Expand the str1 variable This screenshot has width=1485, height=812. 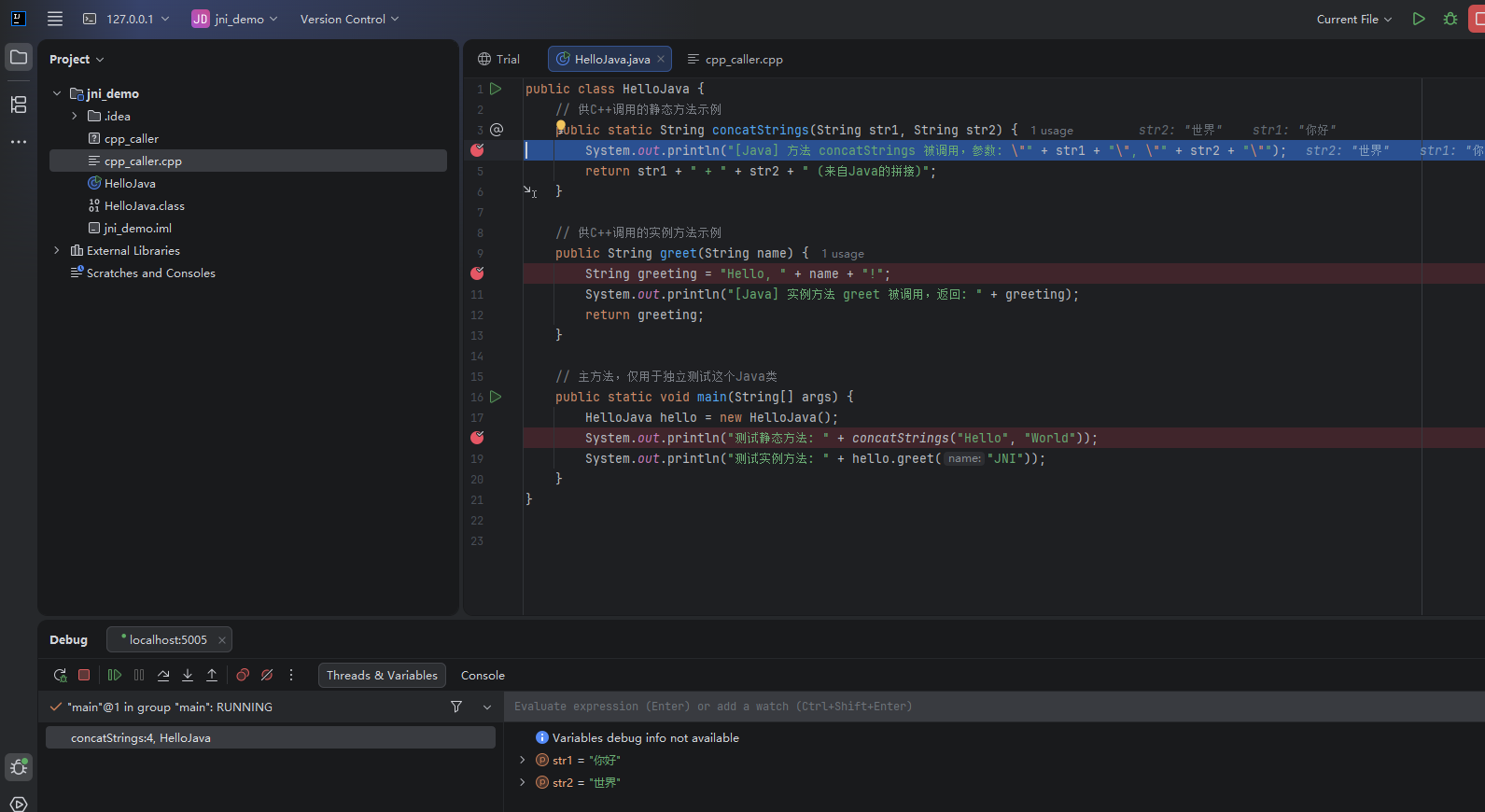click(x=523, y=760)
